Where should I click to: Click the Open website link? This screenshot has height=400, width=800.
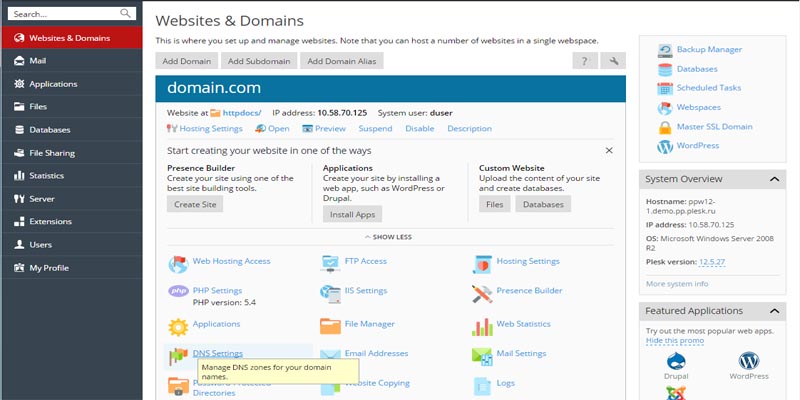279,129
